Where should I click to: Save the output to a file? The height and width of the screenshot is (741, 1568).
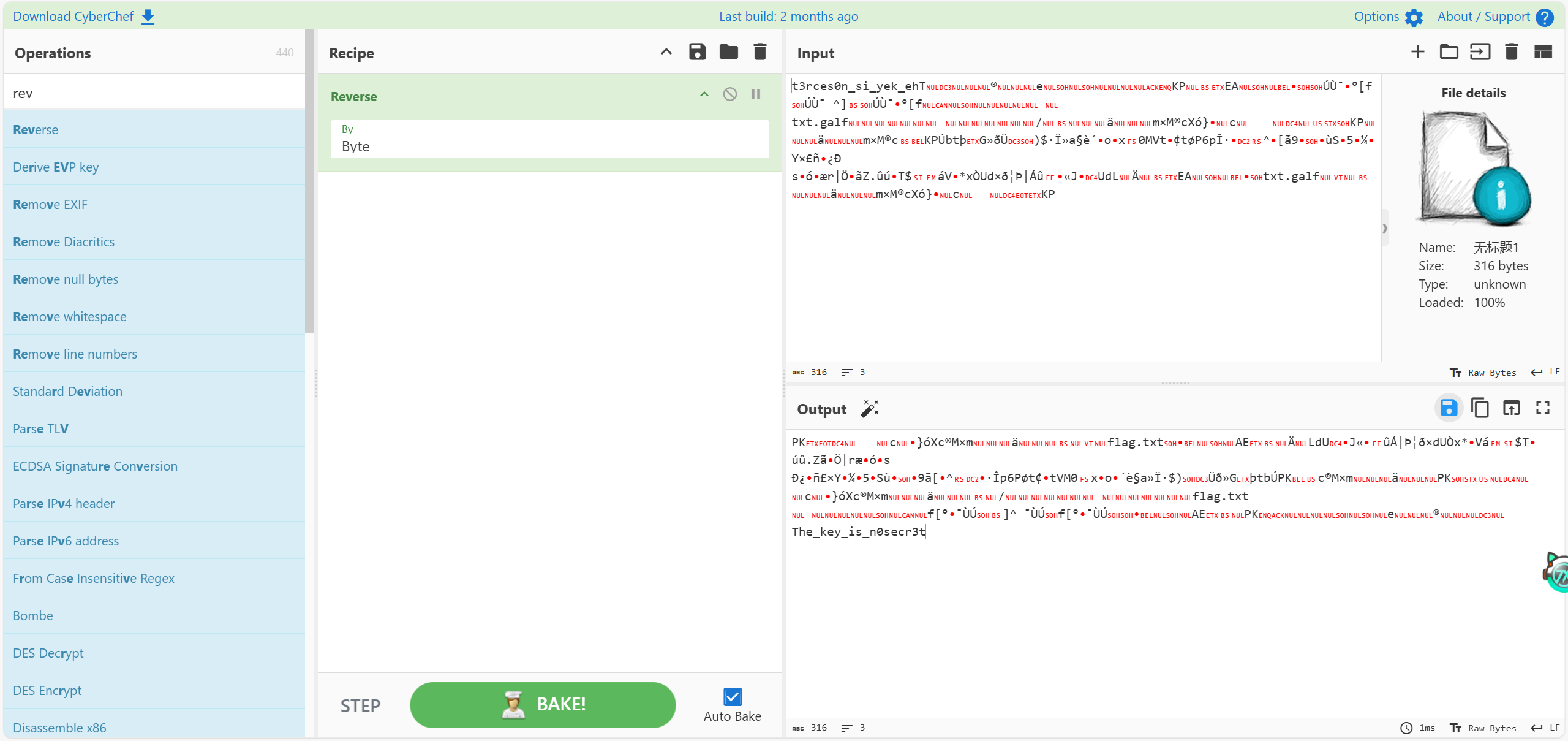coord(1449,408)
